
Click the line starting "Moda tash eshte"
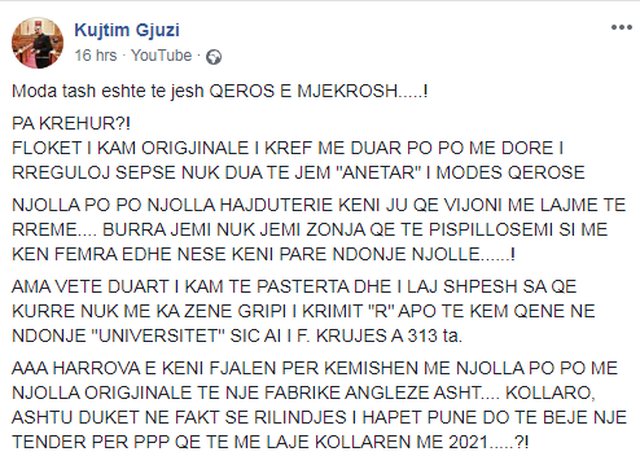pyautogui.click(x=220, y=91)
